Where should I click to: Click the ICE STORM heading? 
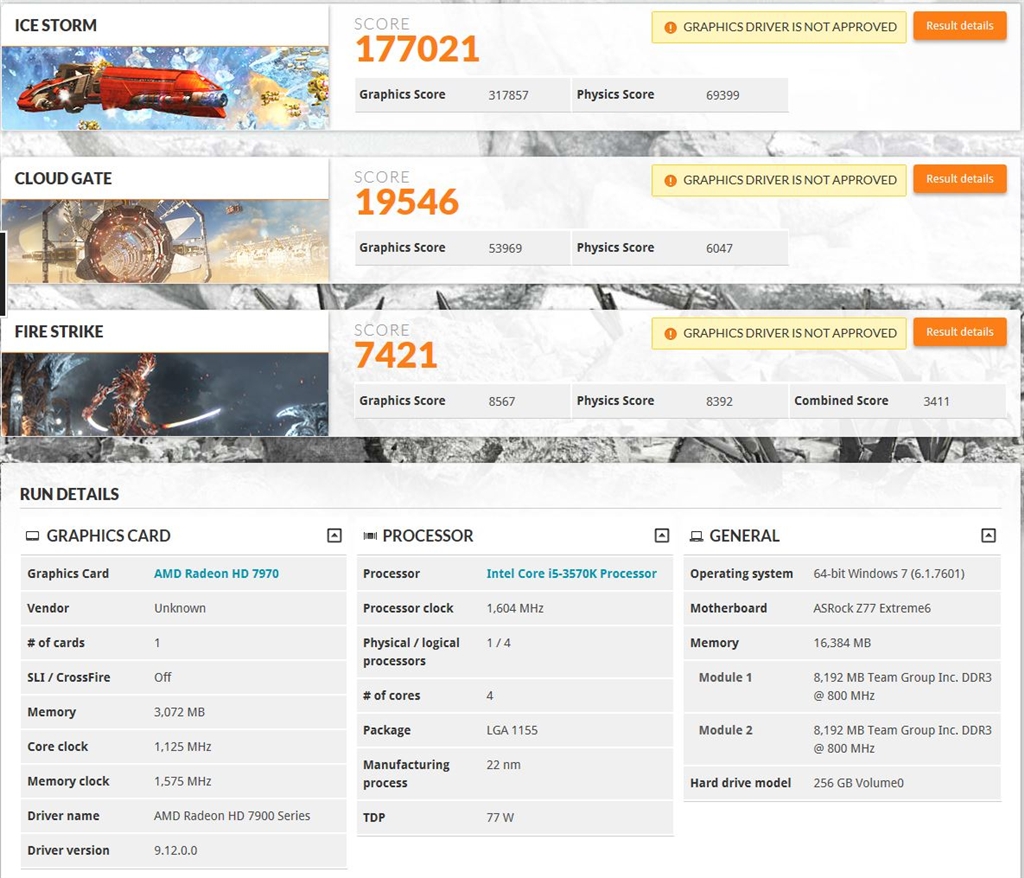click(x=56, y=25)
